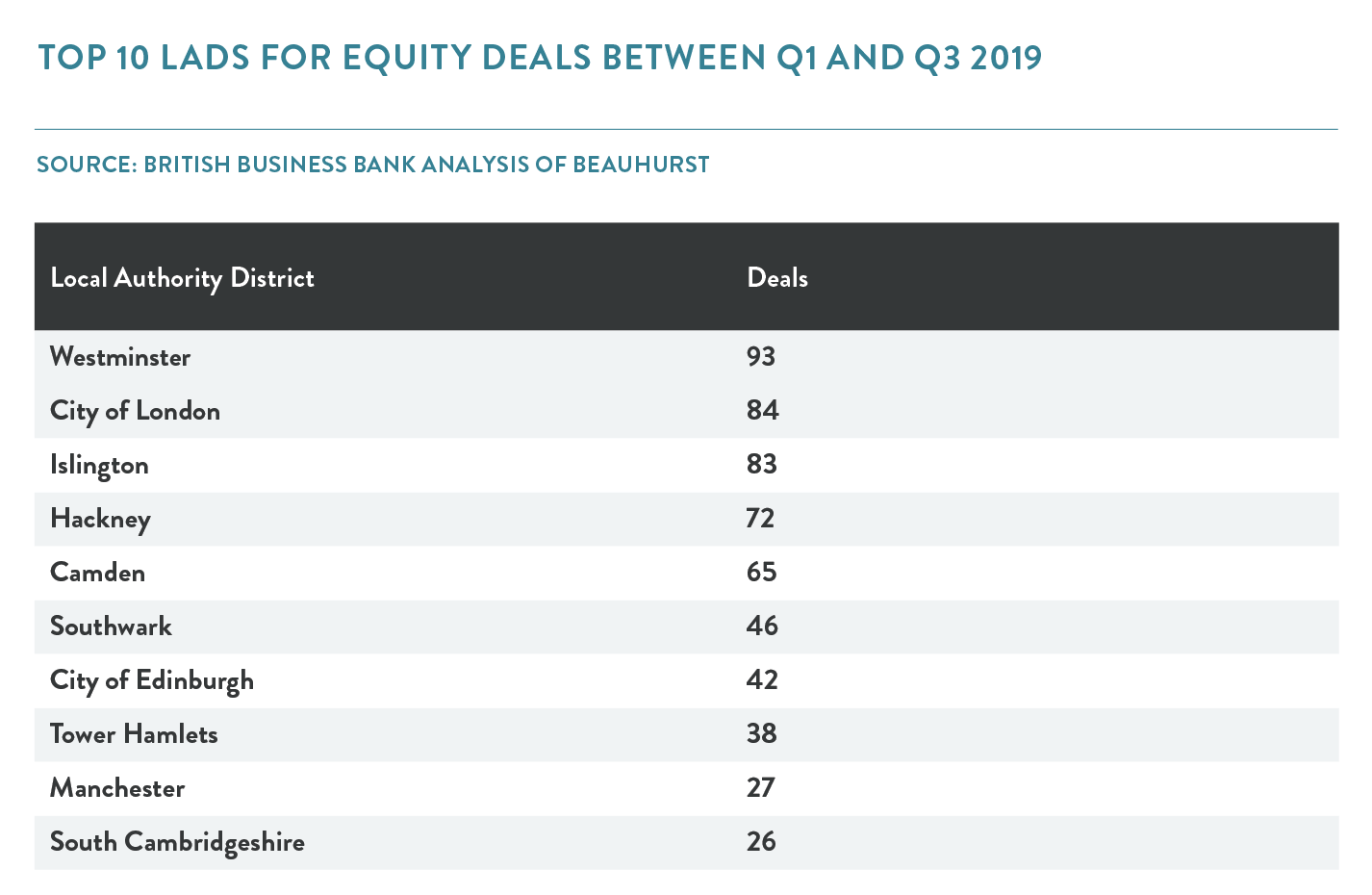Viewport: 1372px width, 895px height.
Task: Select the Tower Hamlets district name
Action: [134, 734]
